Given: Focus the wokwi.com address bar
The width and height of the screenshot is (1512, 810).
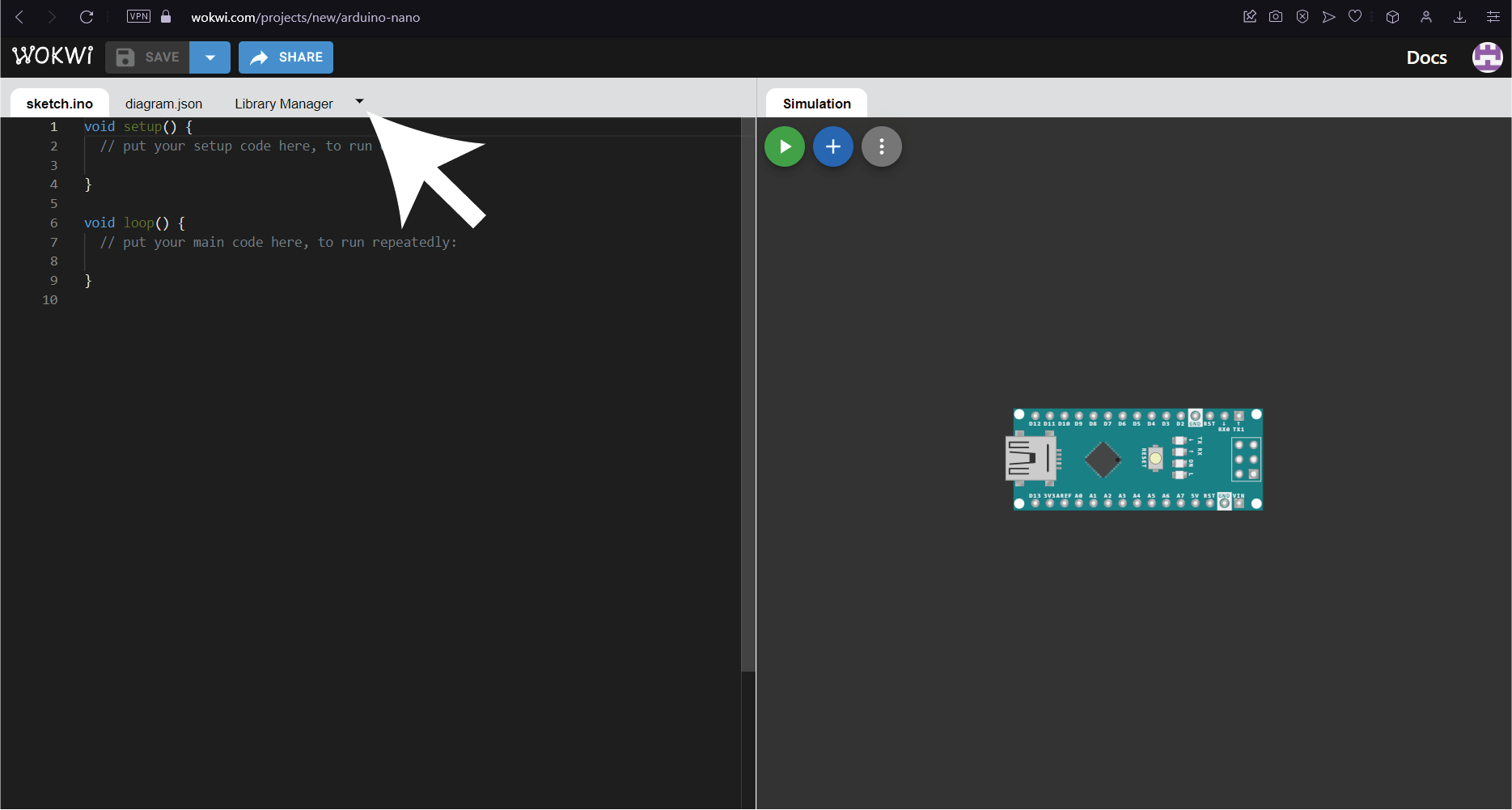Looking at the screenshot, I should click(305, 17).
